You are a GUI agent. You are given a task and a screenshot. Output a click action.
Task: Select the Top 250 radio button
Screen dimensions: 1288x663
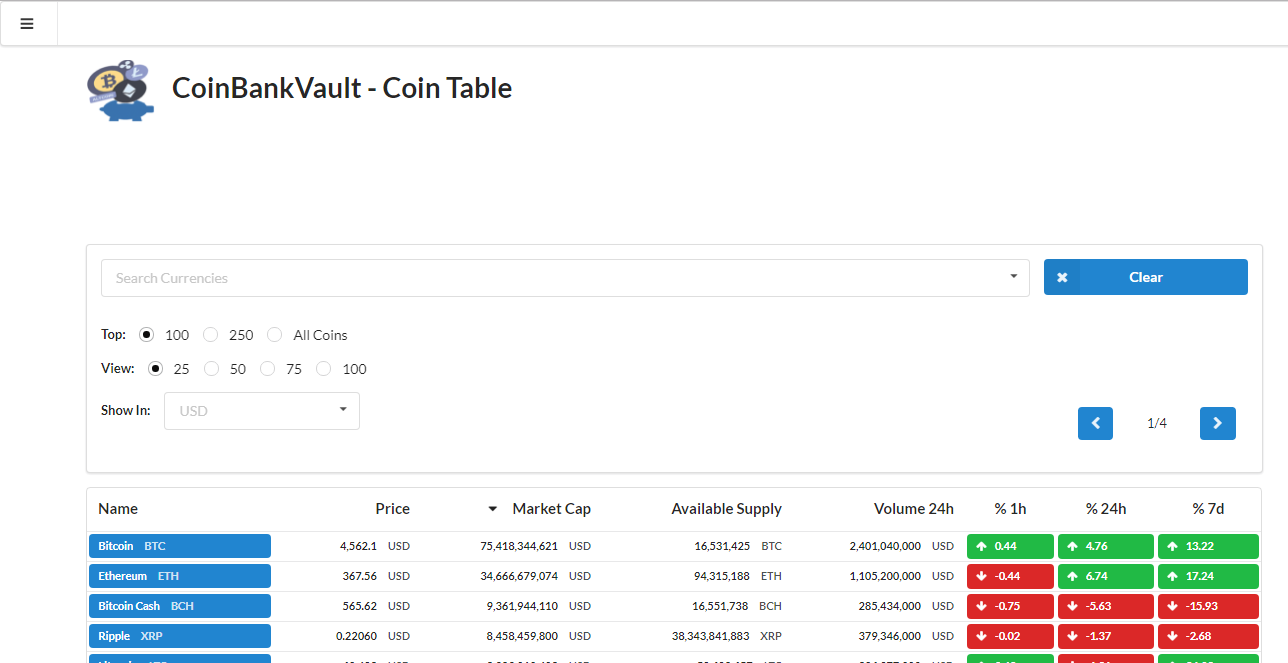tap(210, 334)
